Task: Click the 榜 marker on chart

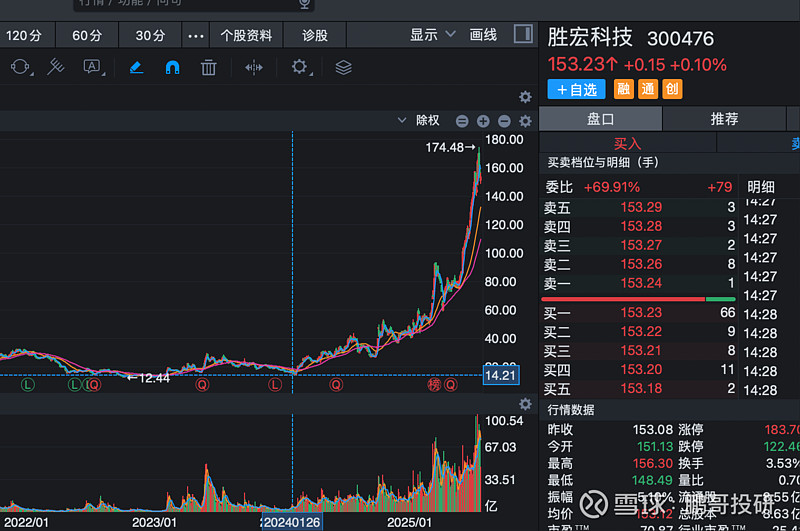Action: pyautogui.click(x=434, y=385)
